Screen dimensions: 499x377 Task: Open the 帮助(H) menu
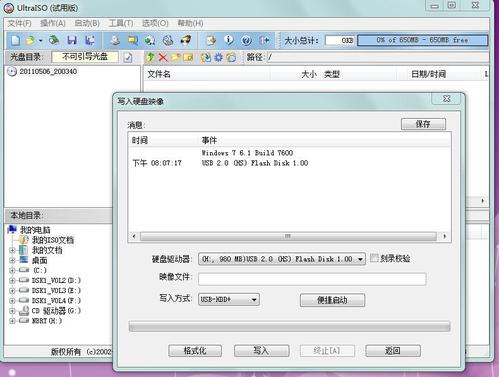click(190, 23)
